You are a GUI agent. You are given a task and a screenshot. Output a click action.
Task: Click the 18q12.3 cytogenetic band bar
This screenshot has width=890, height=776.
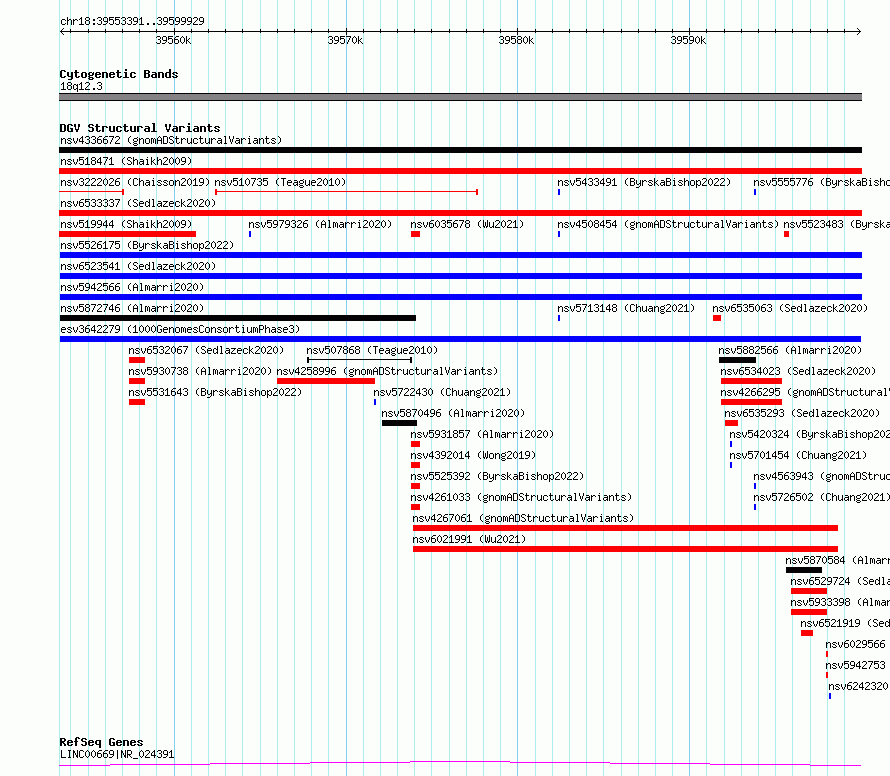[460, 97]
